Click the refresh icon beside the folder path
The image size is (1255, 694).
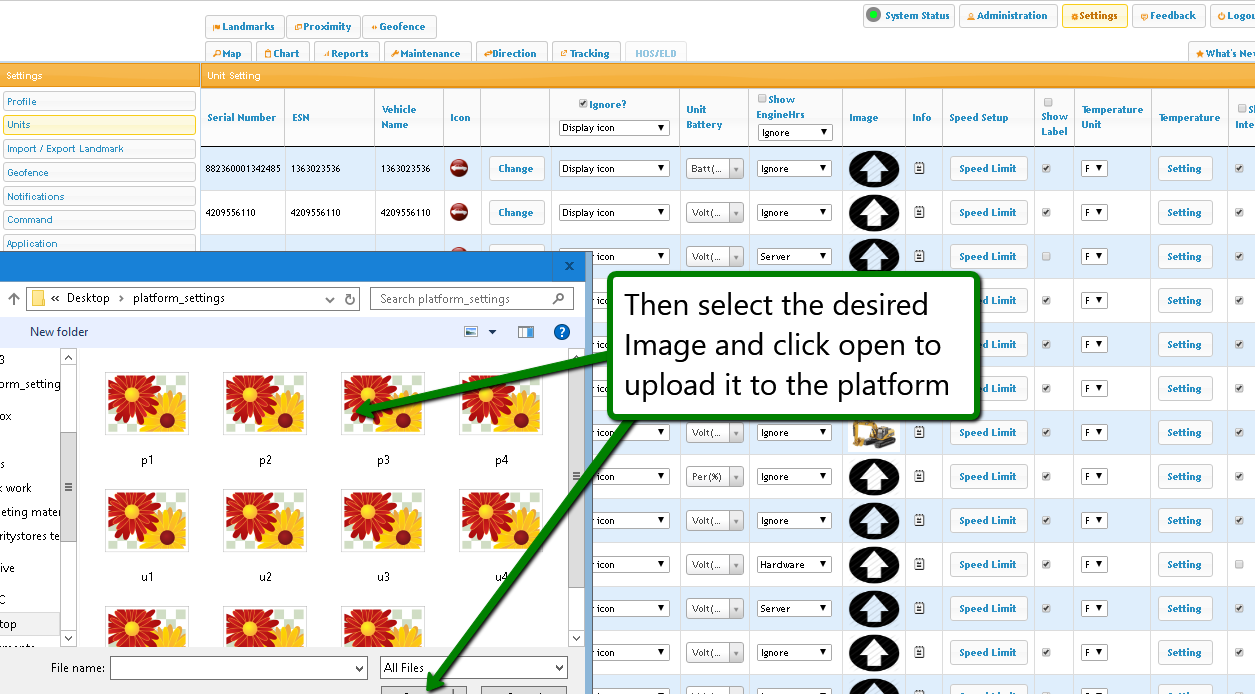click(350, 299)
